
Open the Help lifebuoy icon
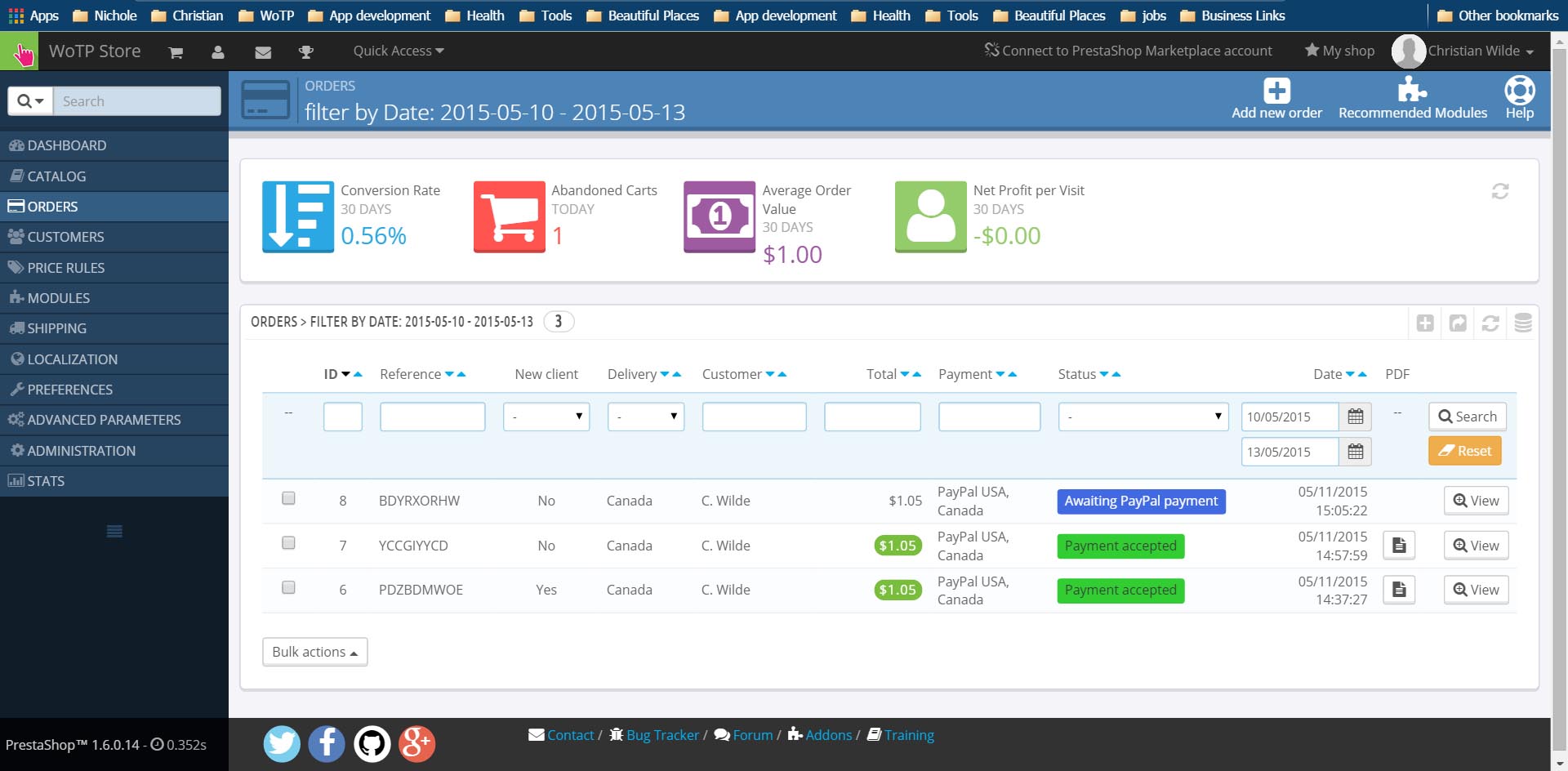click(x=1519, y=90)
